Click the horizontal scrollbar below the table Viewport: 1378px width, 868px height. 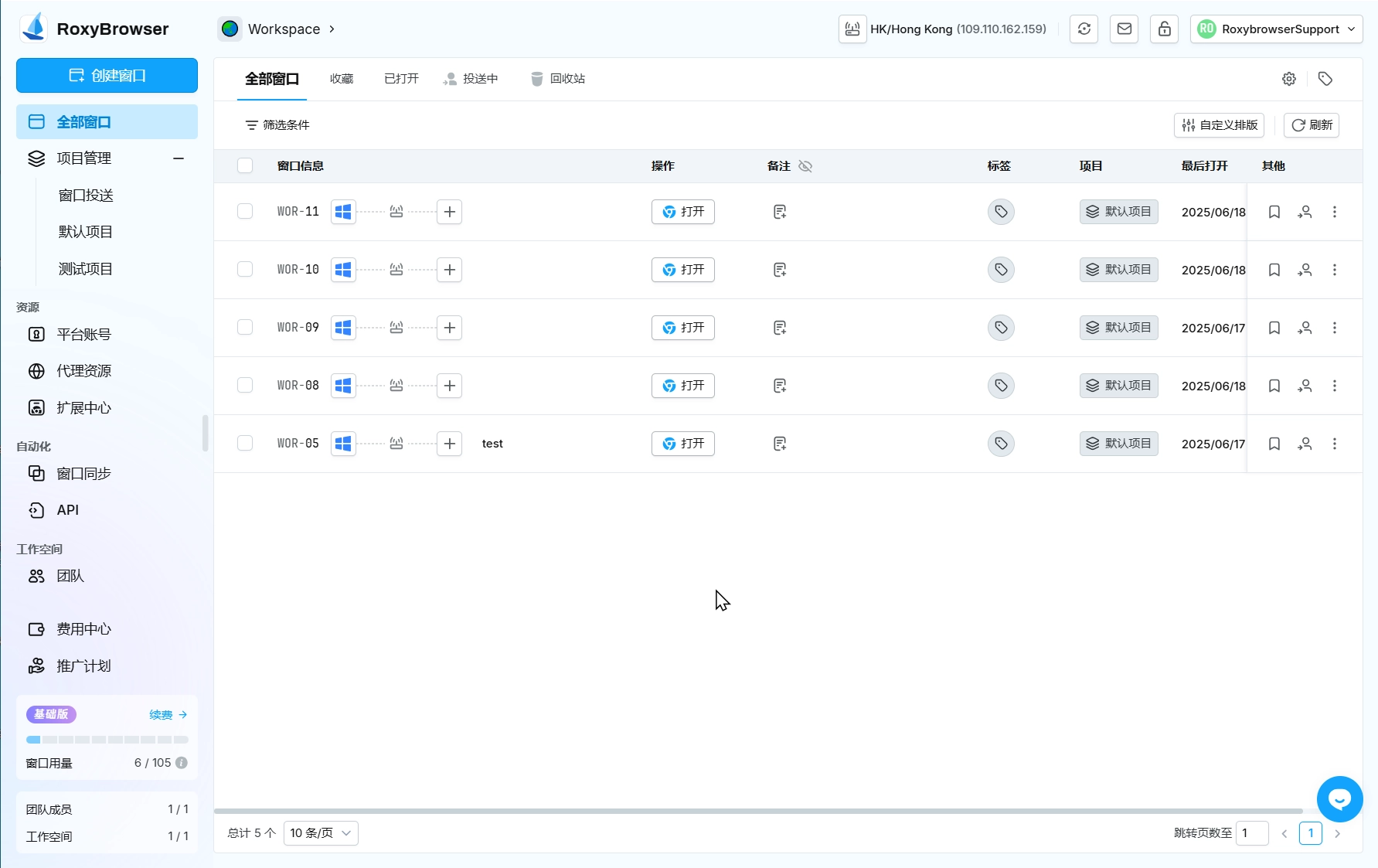point(757,811)
